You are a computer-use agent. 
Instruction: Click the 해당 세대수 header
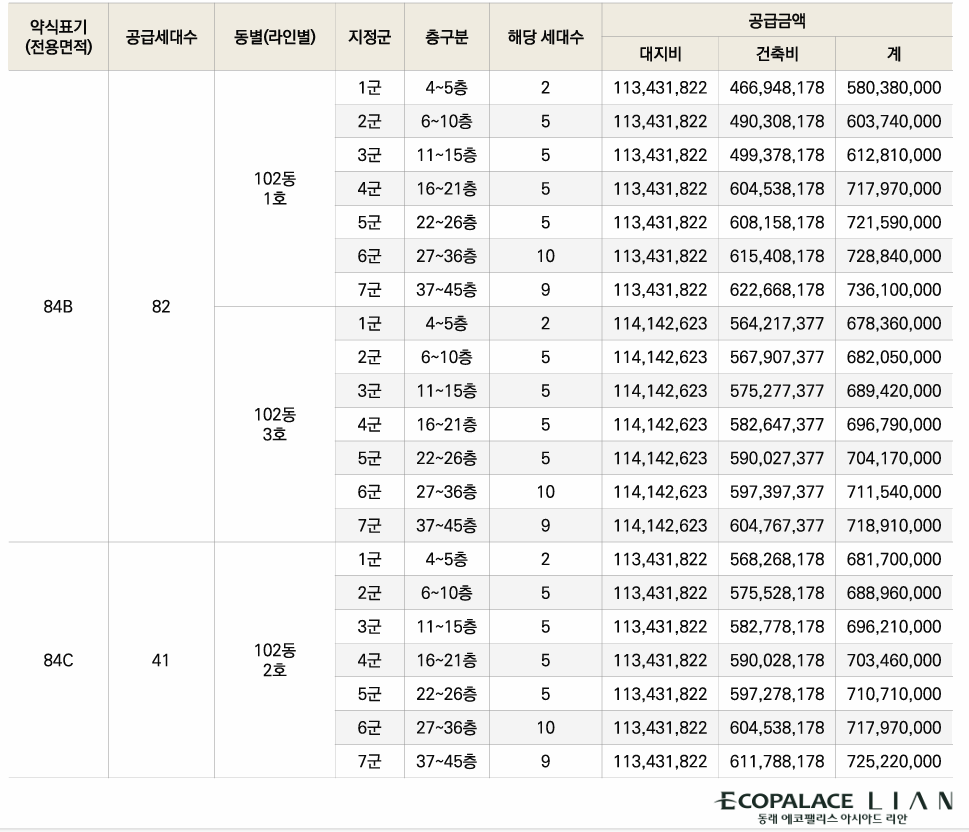543,31
